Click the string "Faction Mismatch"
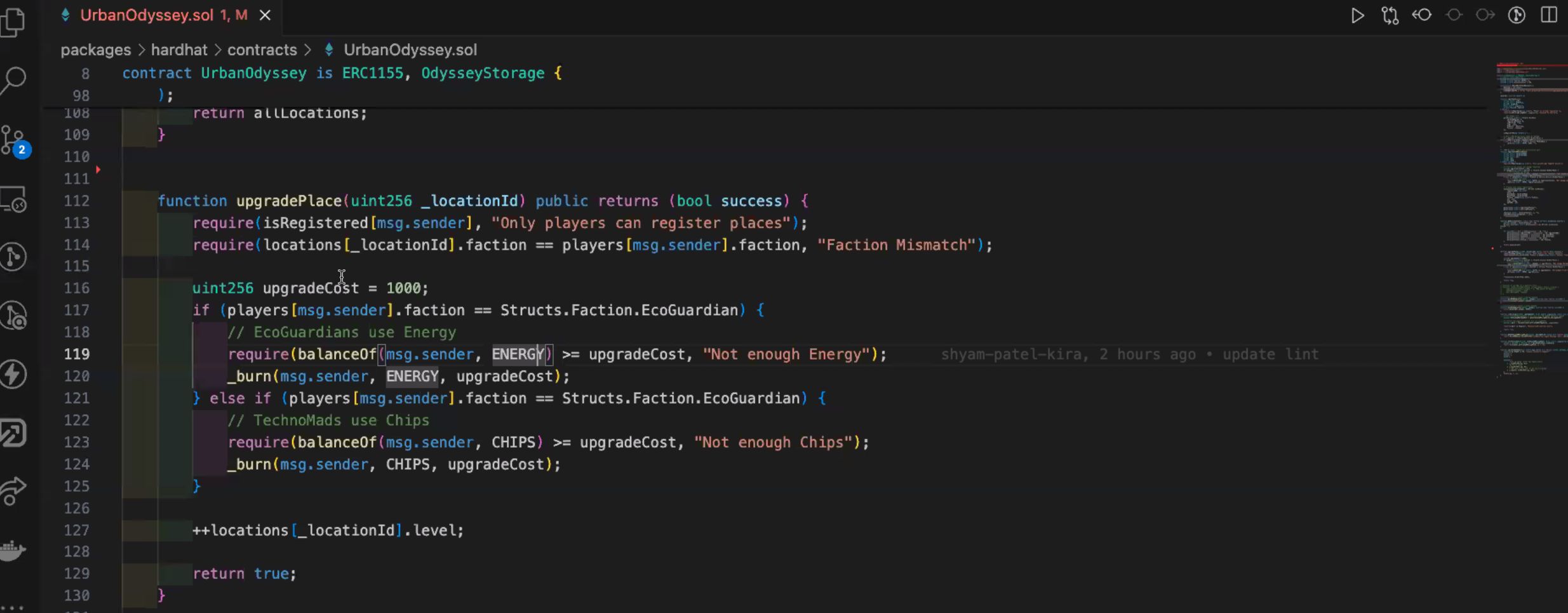 (896, 245)
